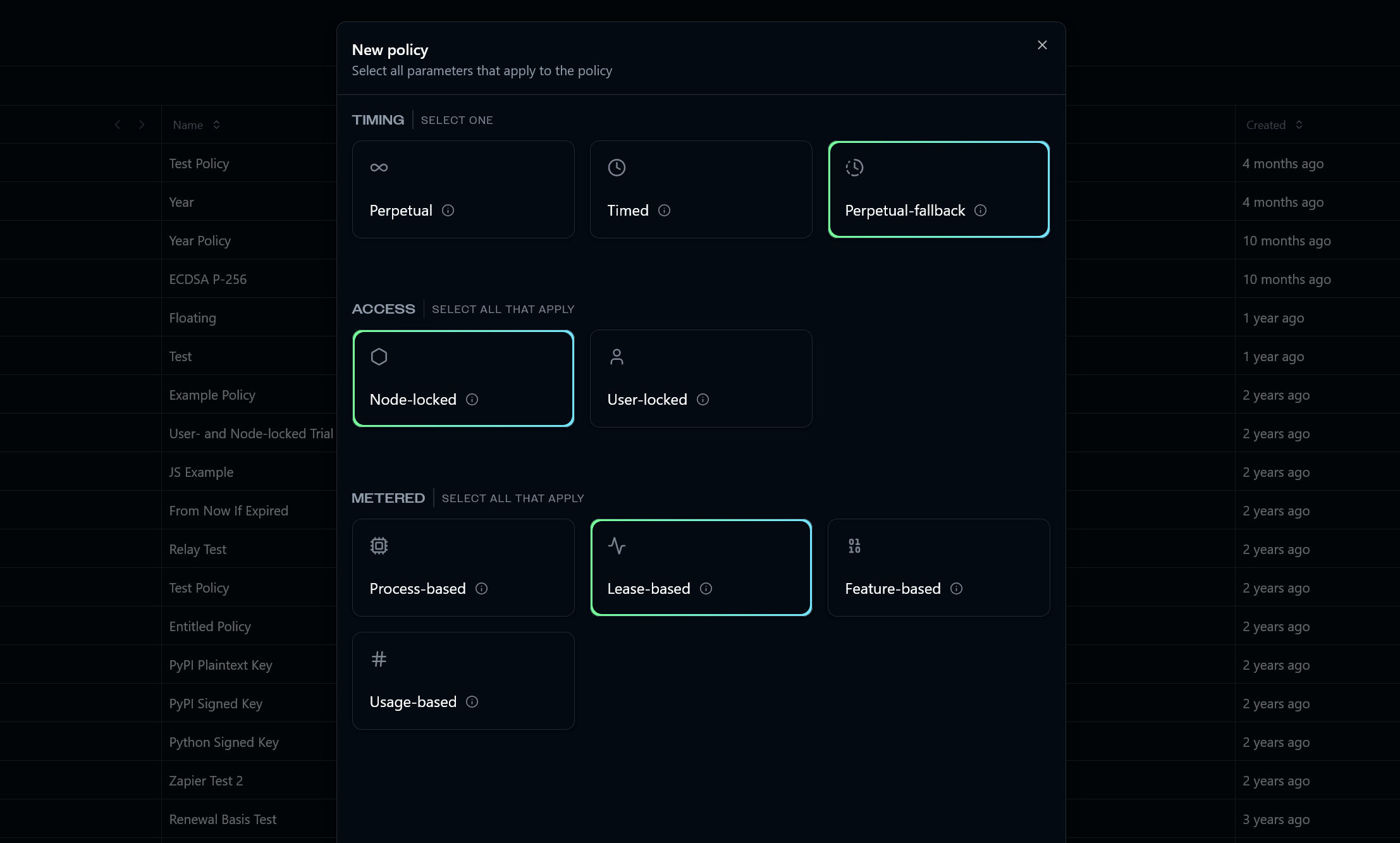Image resolution: width=1400 pixels, height=843 pixels.
Task: Click the Timed clock icon
Action: pyautogui.click(x=617, y=168)
